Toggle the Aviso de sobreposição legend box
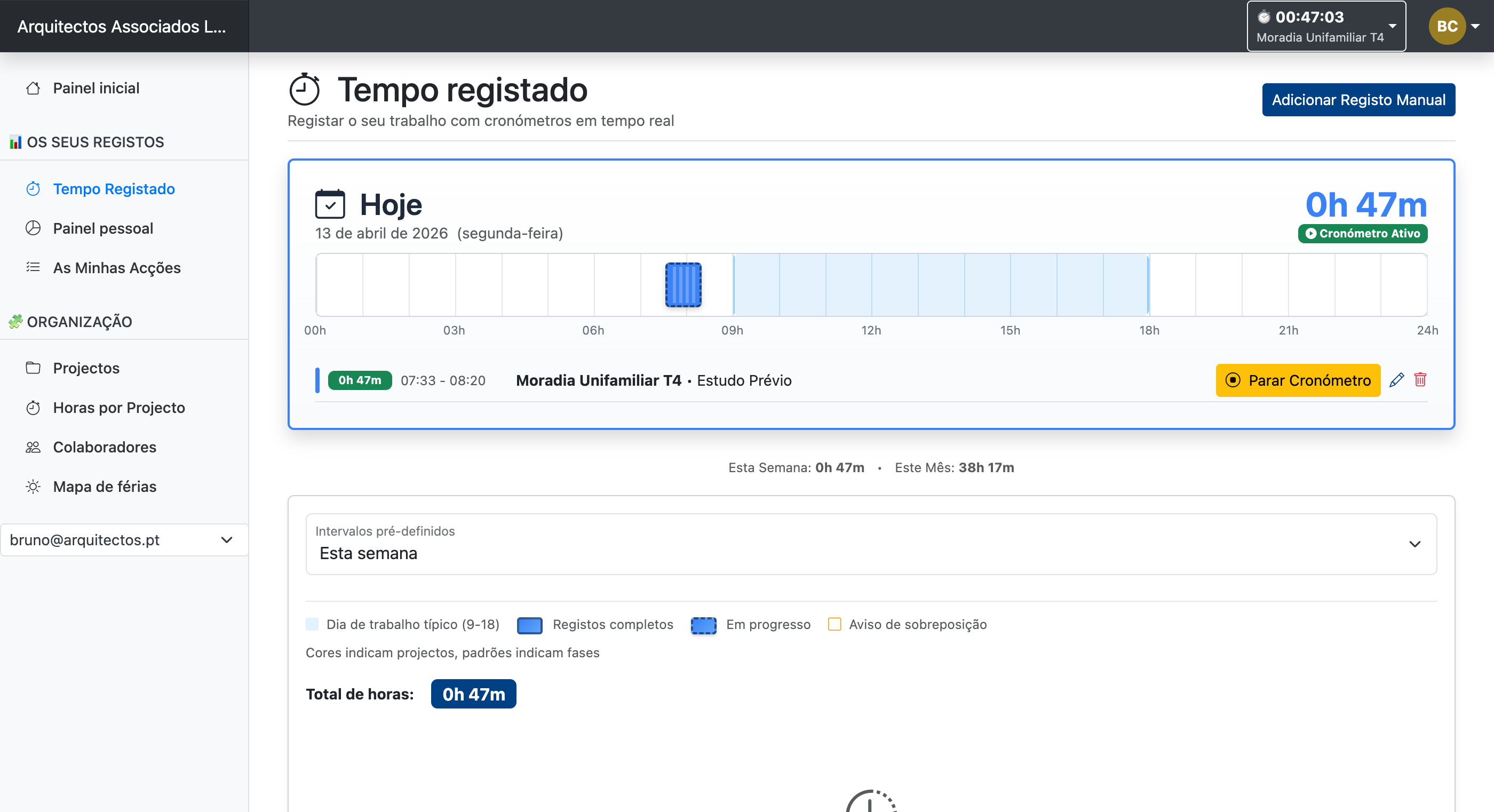 pyautogui.click(x=834, y=625)
